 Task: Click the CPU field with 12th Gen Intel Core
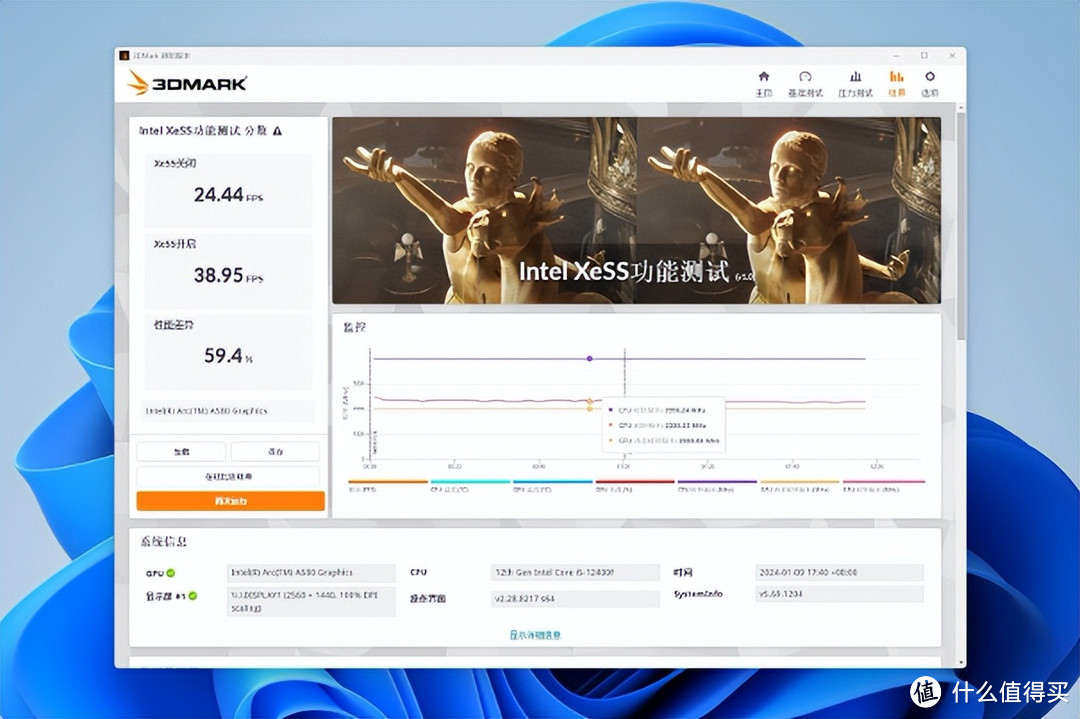(x=575, y=573)
